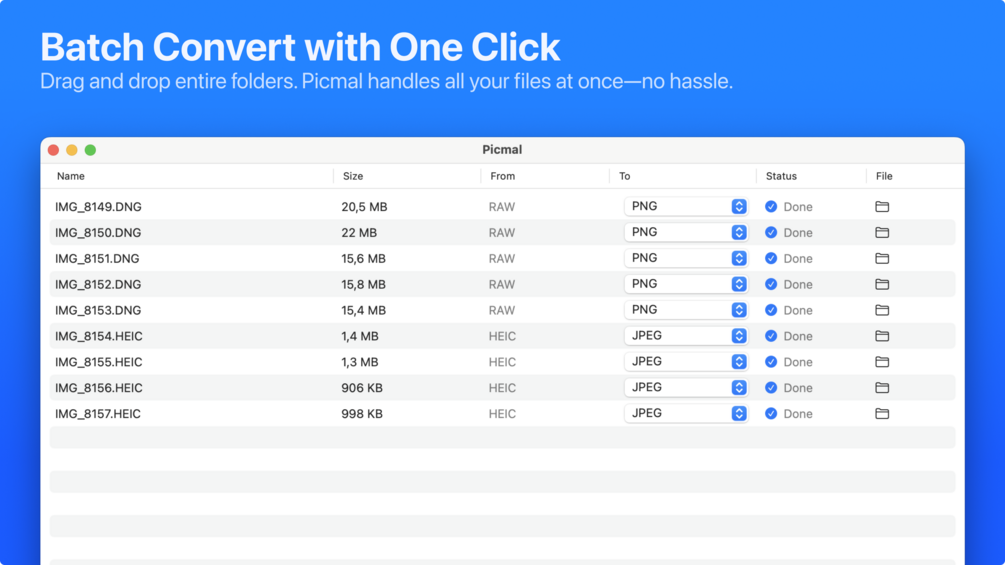This screenshot has height=565, width=1005.
Task: Click the 22 MB size cell
Action: point(359,233)
